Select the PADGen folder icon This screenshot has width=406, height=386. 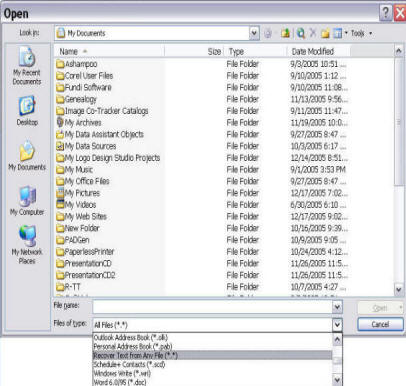pyautogui.click(x=60, y=240)
